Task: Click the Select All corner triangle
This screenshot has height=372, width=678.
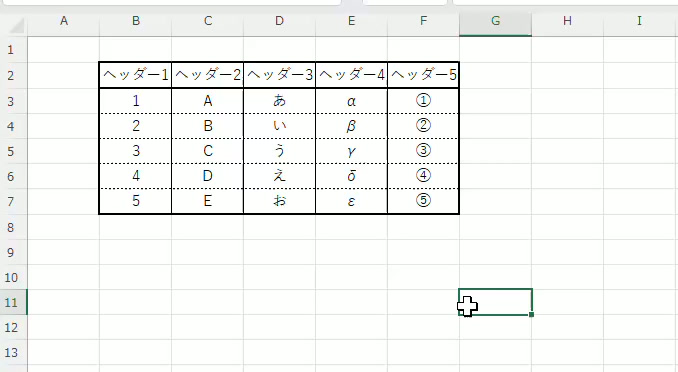Action: tap(17, 26)
